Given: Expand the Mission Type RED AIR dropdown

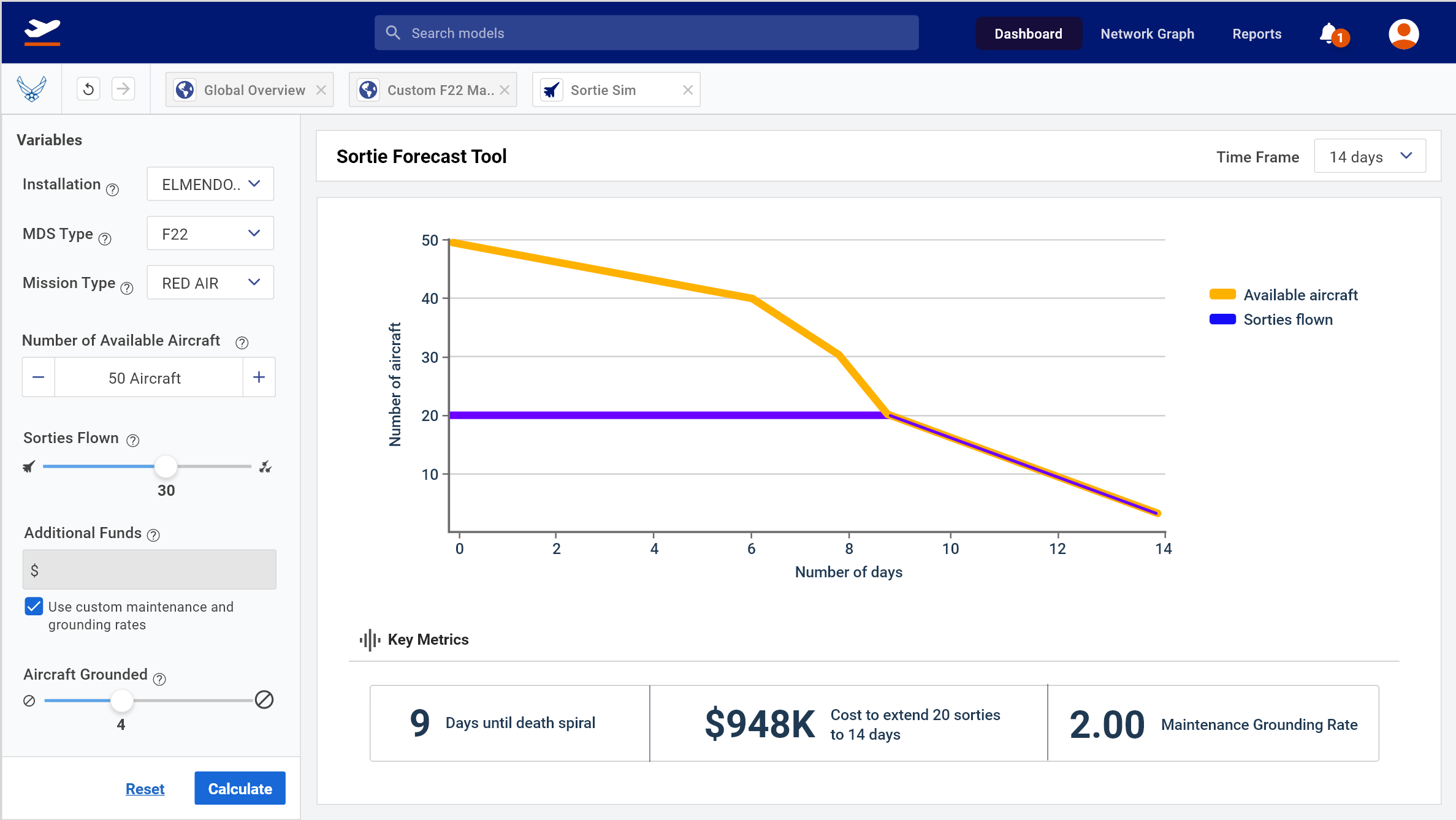Looking at the screenshot, I should (210, 283).
